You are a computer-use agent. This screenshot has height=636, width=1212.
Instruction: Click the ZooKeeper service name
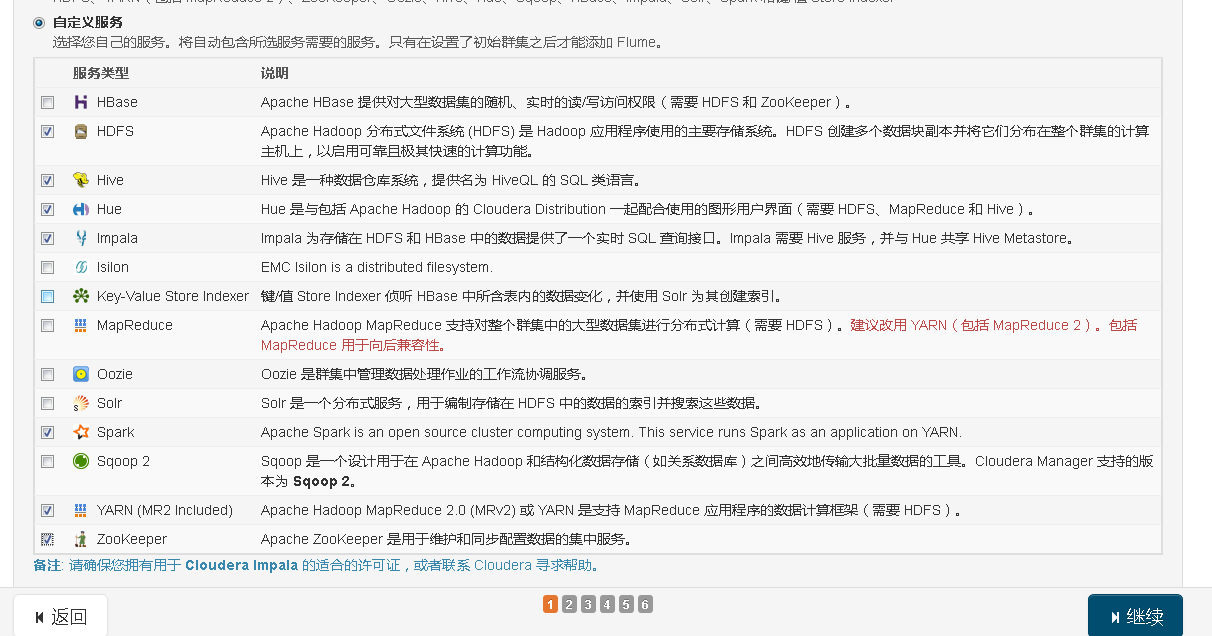[132, 539]
